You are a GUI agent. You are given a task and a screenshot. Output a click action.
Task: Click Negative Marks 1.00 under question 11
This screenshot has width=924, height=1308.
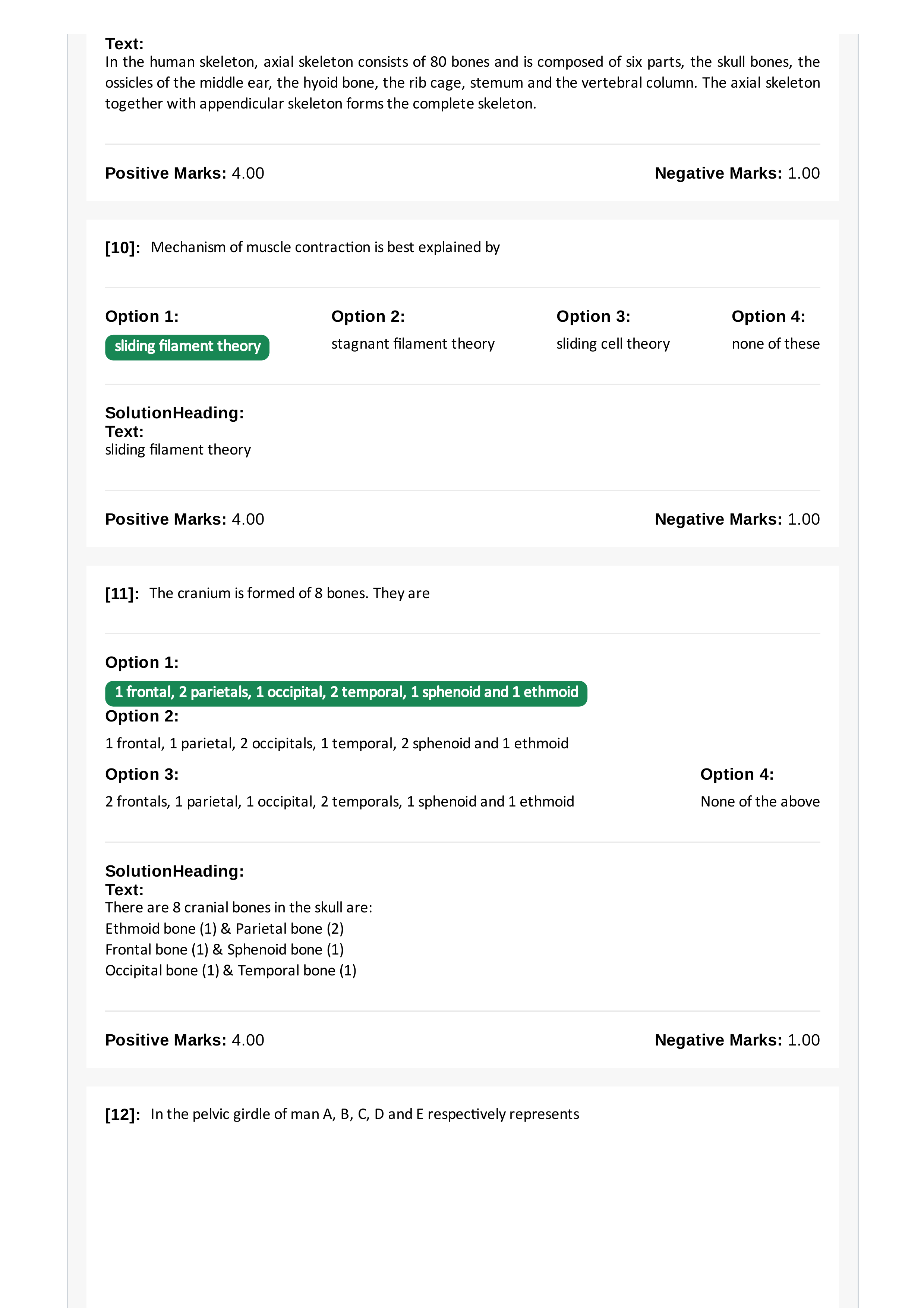coord(737,1040)
